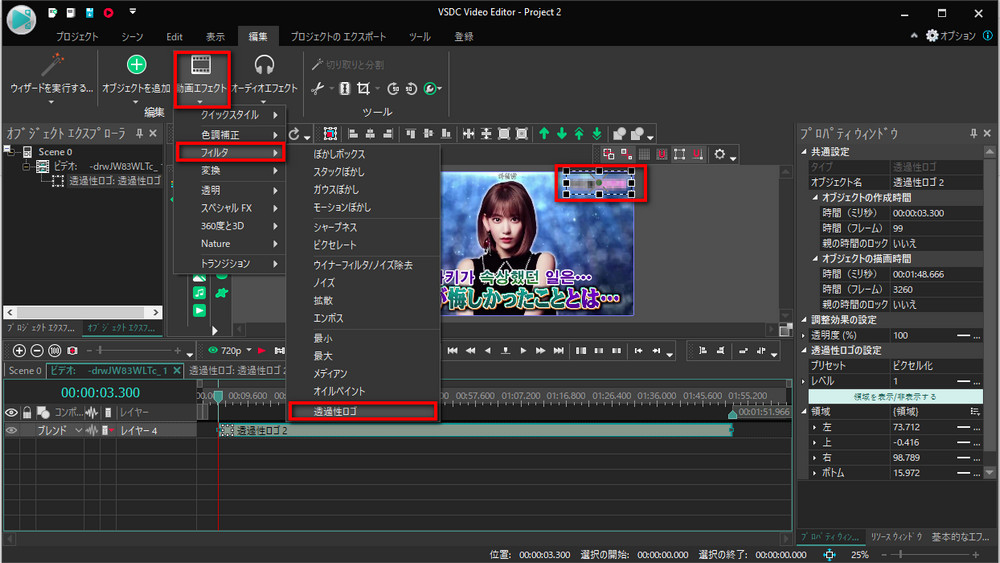Open the ブレンド blend mode dropdown
1000x563 pixels.
pos(58,430)
